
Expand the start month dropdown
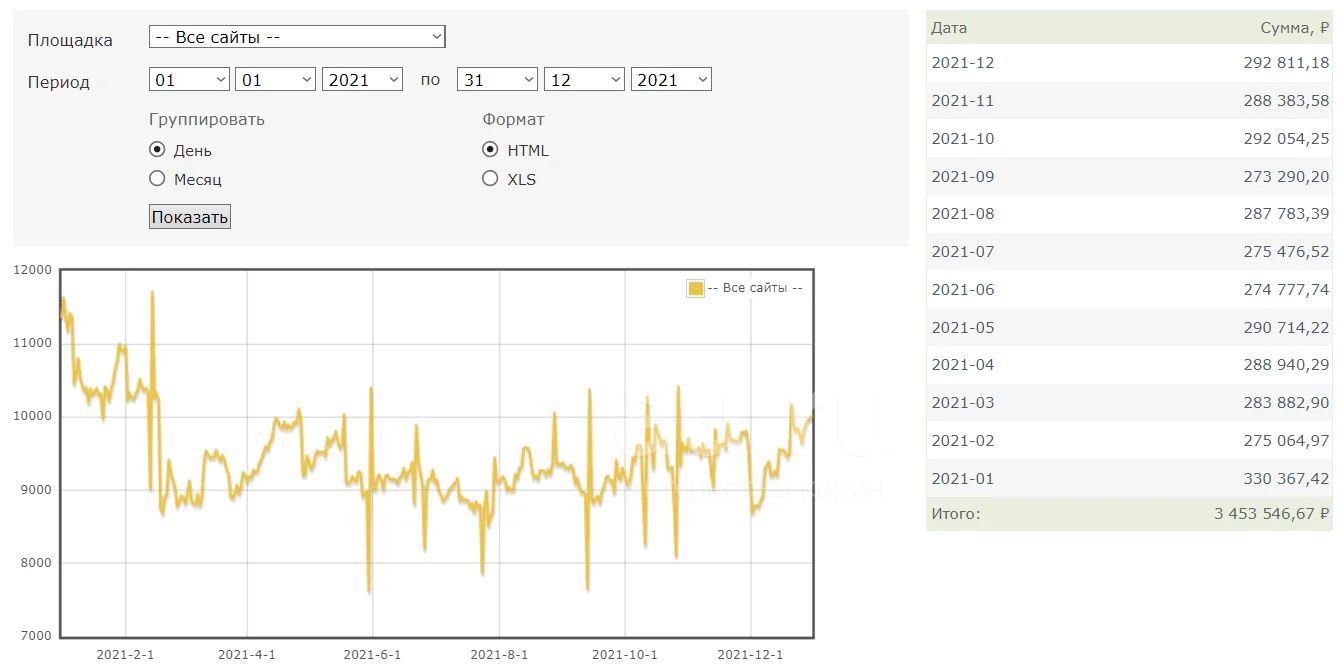(275, 80)
